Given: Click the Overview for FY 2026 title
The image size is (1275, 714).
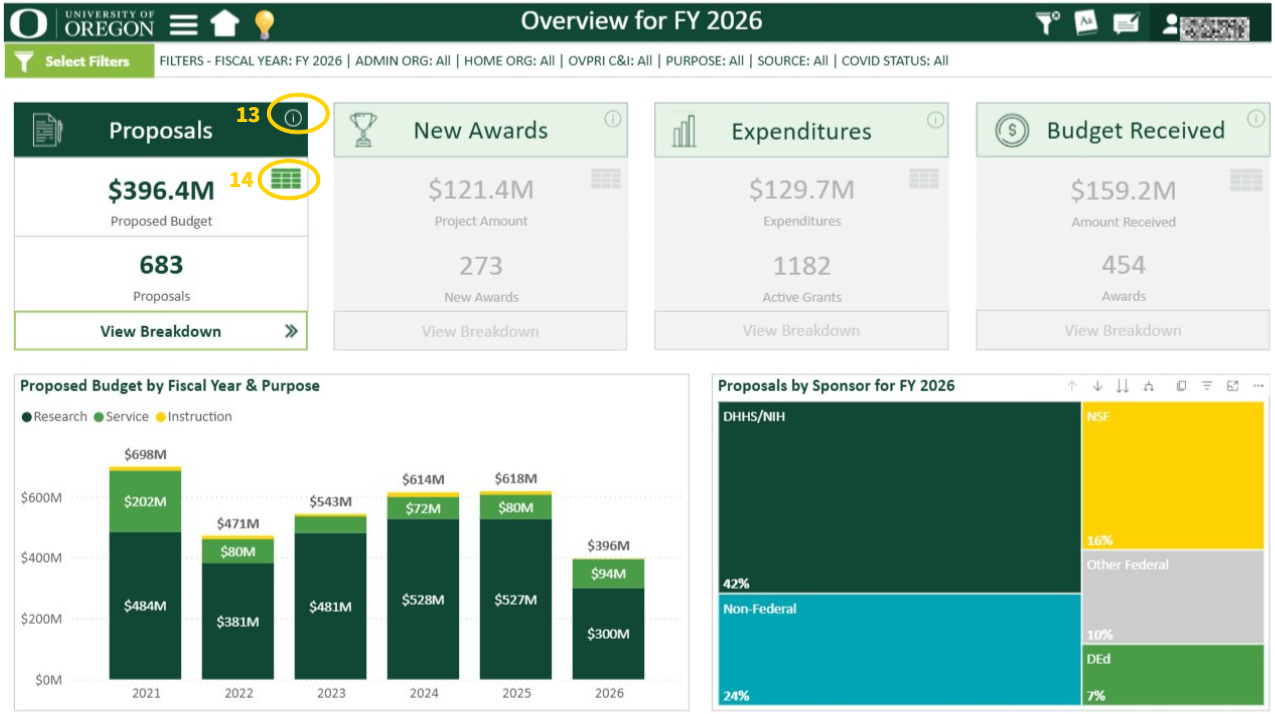Looking at the screenshot, I should pos(641,21).
